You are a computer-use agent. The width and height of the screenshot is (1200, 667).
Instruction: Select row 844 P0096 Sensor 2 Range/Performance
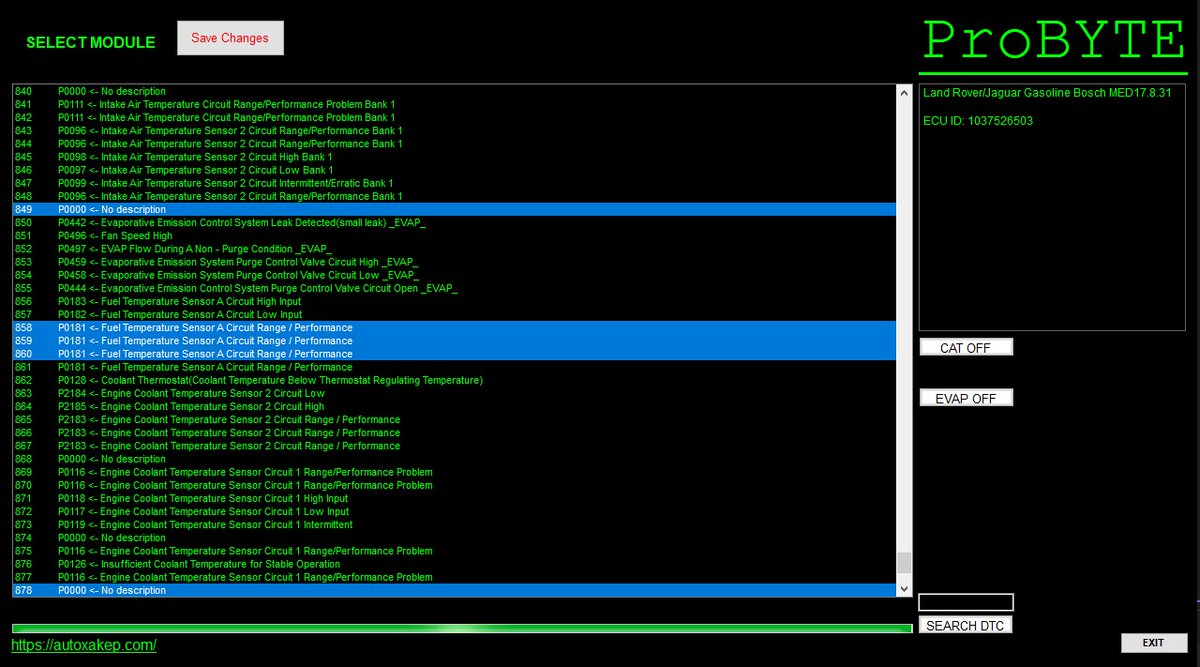pos(454,144)
